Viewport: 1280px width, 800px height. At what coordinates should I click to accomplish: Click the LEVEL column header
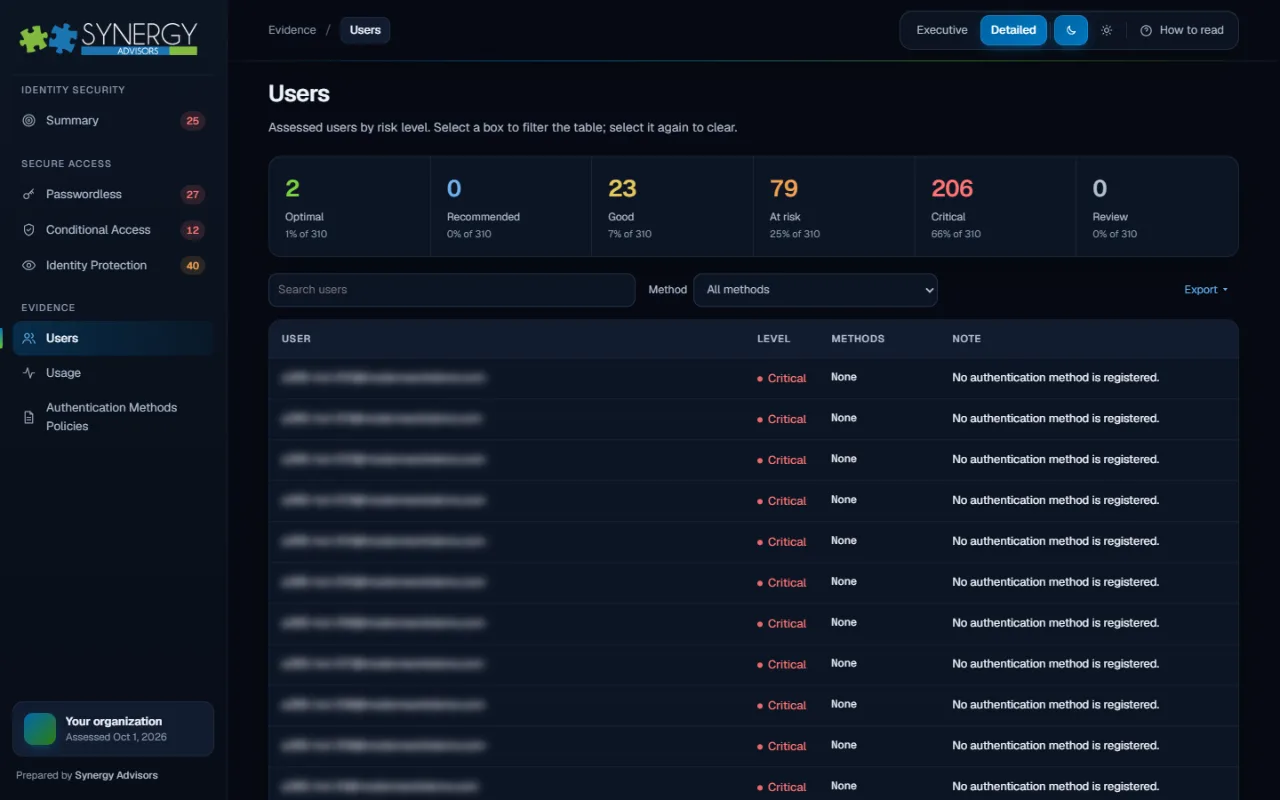(x=774, y=339)
